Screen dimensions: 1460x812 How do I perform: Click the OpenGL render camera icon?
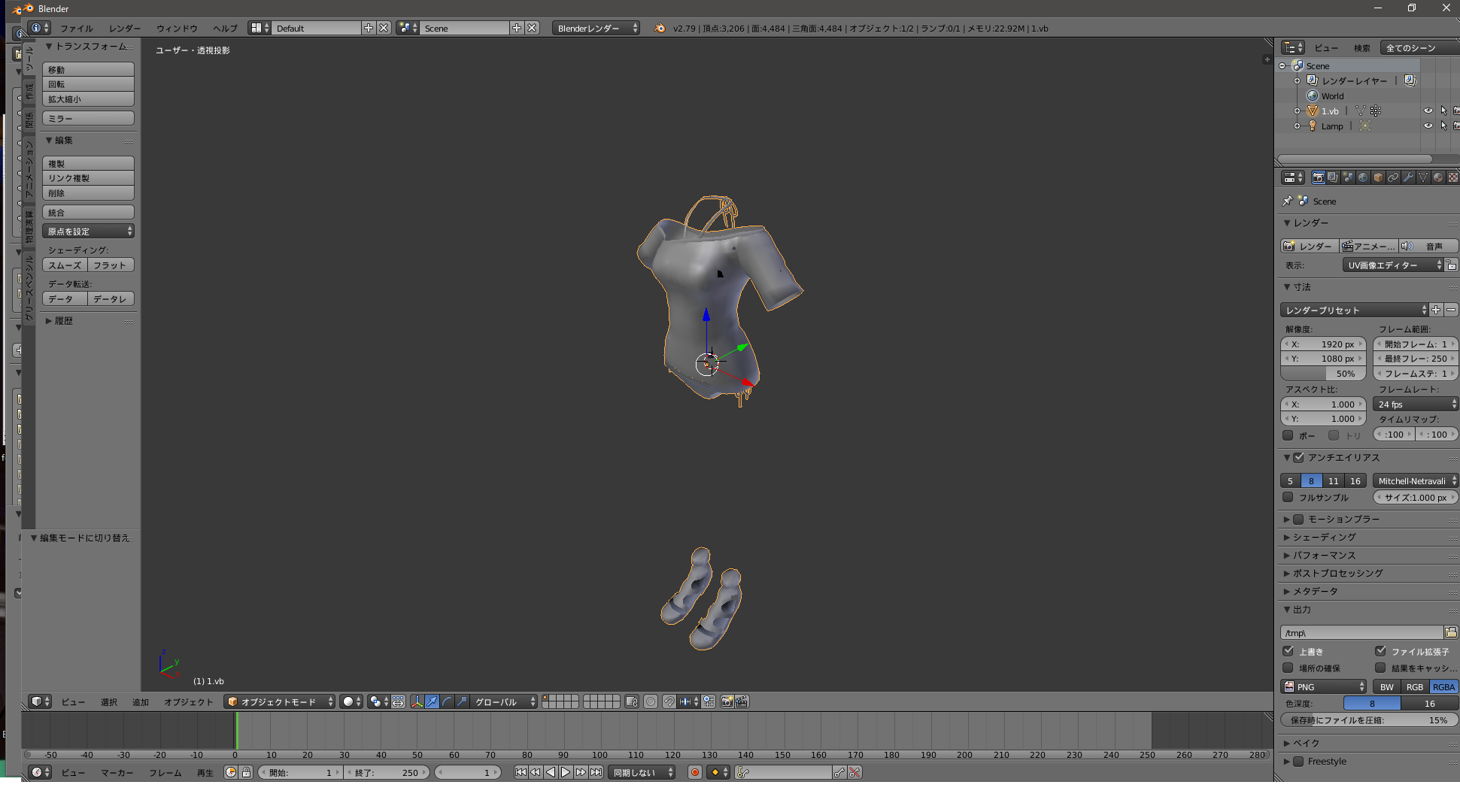click(727, 701)
